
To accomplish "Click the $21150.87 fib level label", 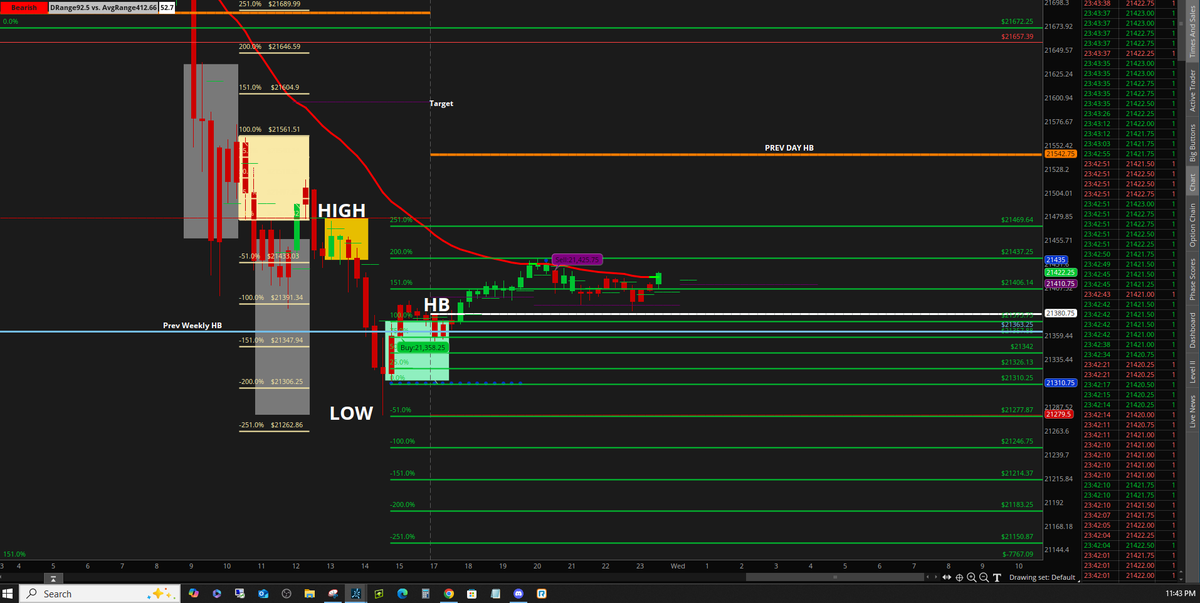I will click(x=1017, y=537).
